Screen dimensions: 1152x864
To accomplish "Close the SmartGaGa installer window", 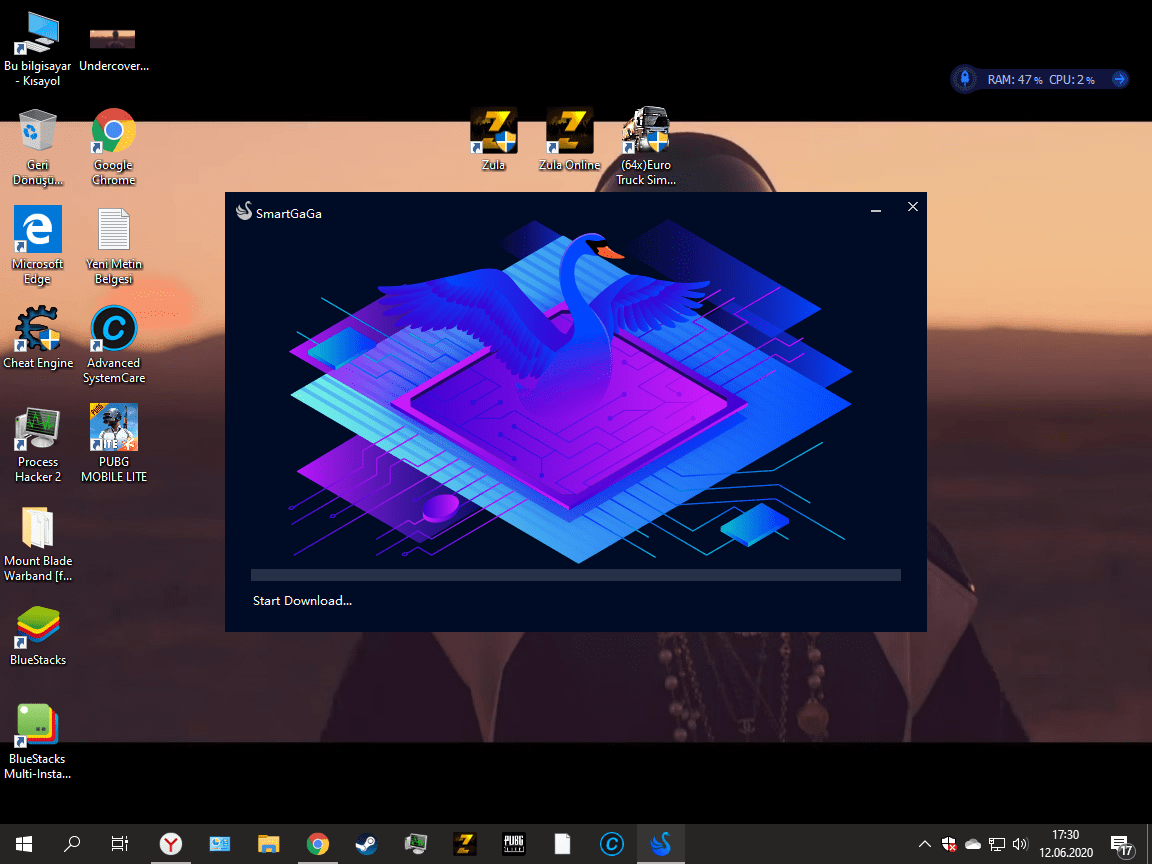I will (912, 207).
